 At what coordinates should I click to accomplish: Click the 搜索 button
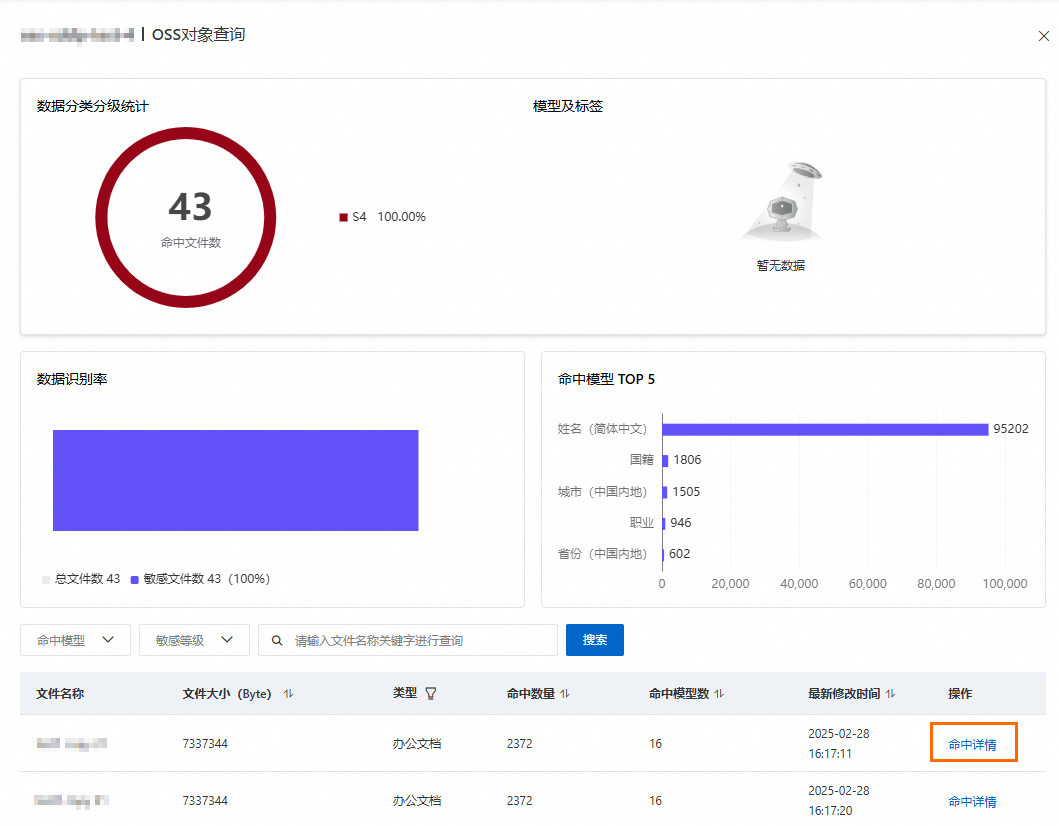coord(595,641)
